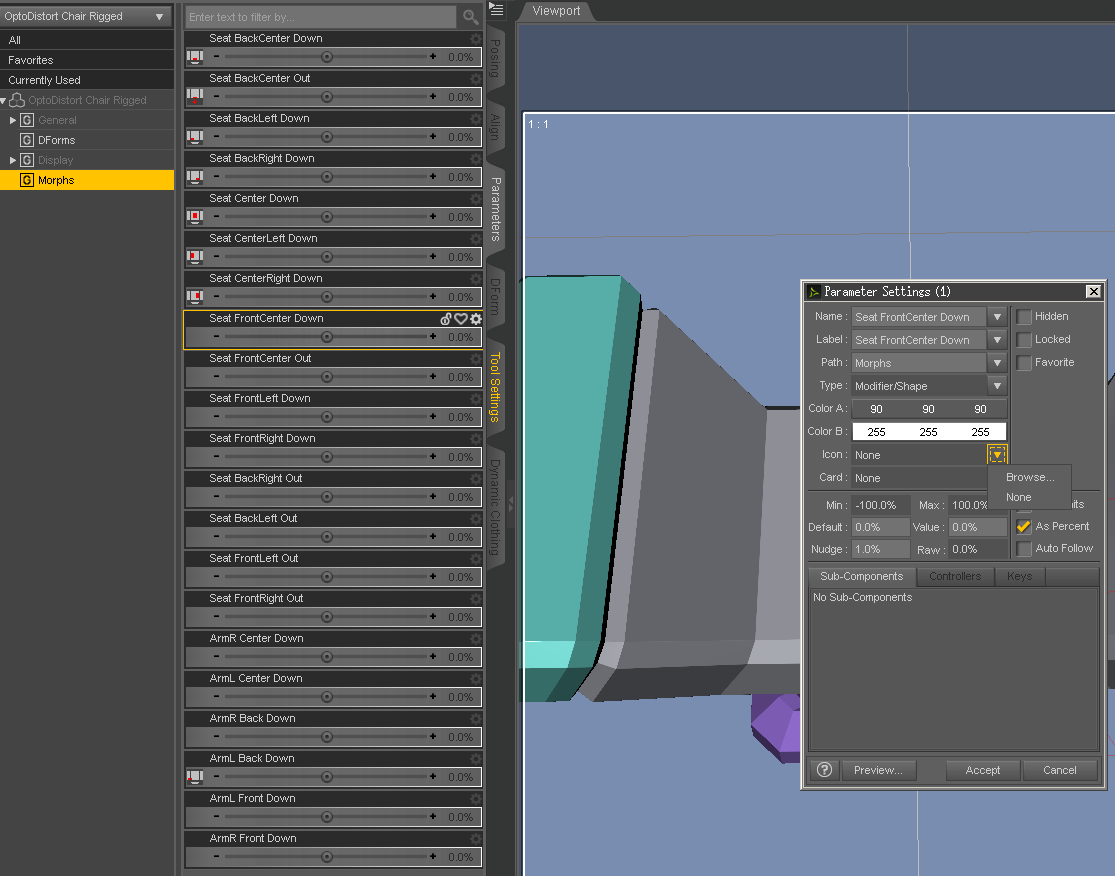Click the DForms group G icon
1115x876 pixels.
click(x=27, y=140)
